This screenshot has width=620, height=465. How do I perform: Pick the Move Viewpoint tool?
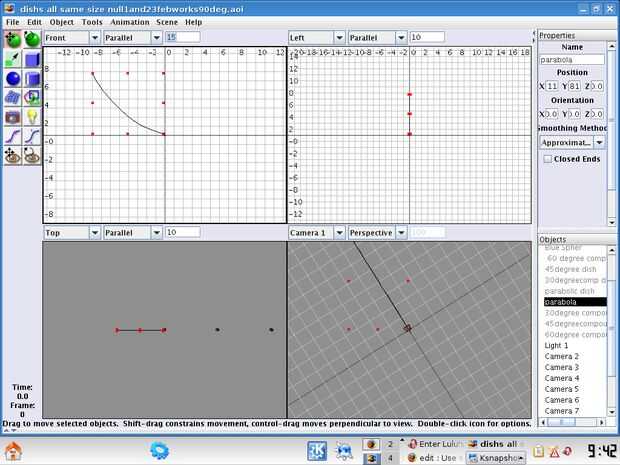pyautogui.click(x=12, y=154)
